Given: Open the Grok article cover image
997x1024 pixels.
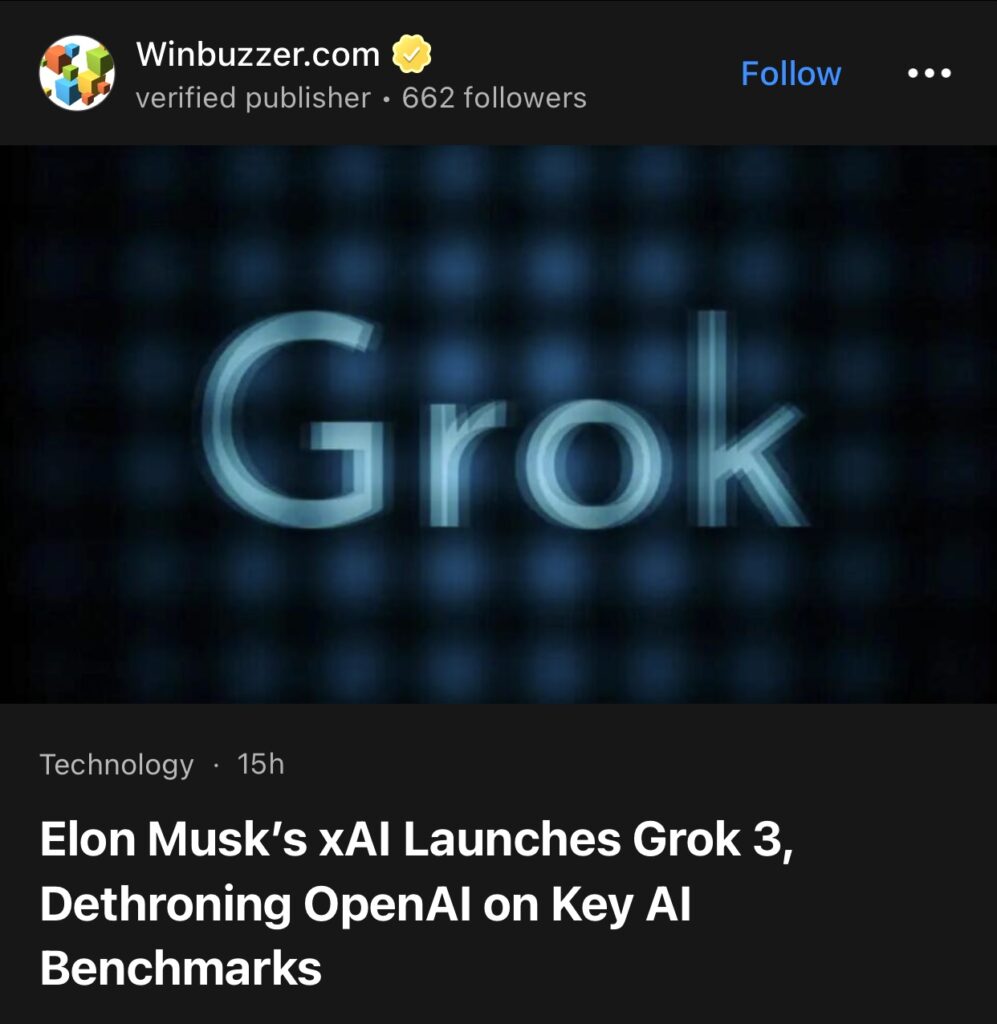Looking at the screenshot, I should [x=498, y=424].
